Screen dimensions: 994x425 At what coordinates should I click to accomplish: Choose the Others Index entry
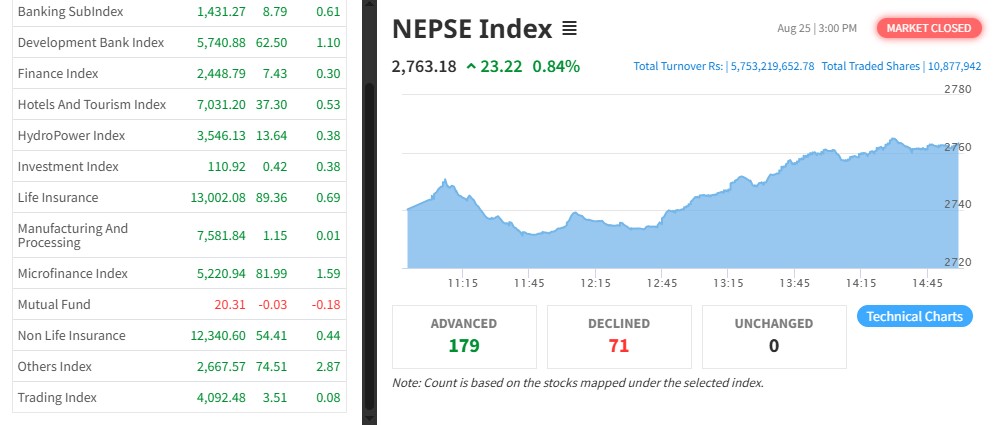pyautogui.click(x=57, y=367)
